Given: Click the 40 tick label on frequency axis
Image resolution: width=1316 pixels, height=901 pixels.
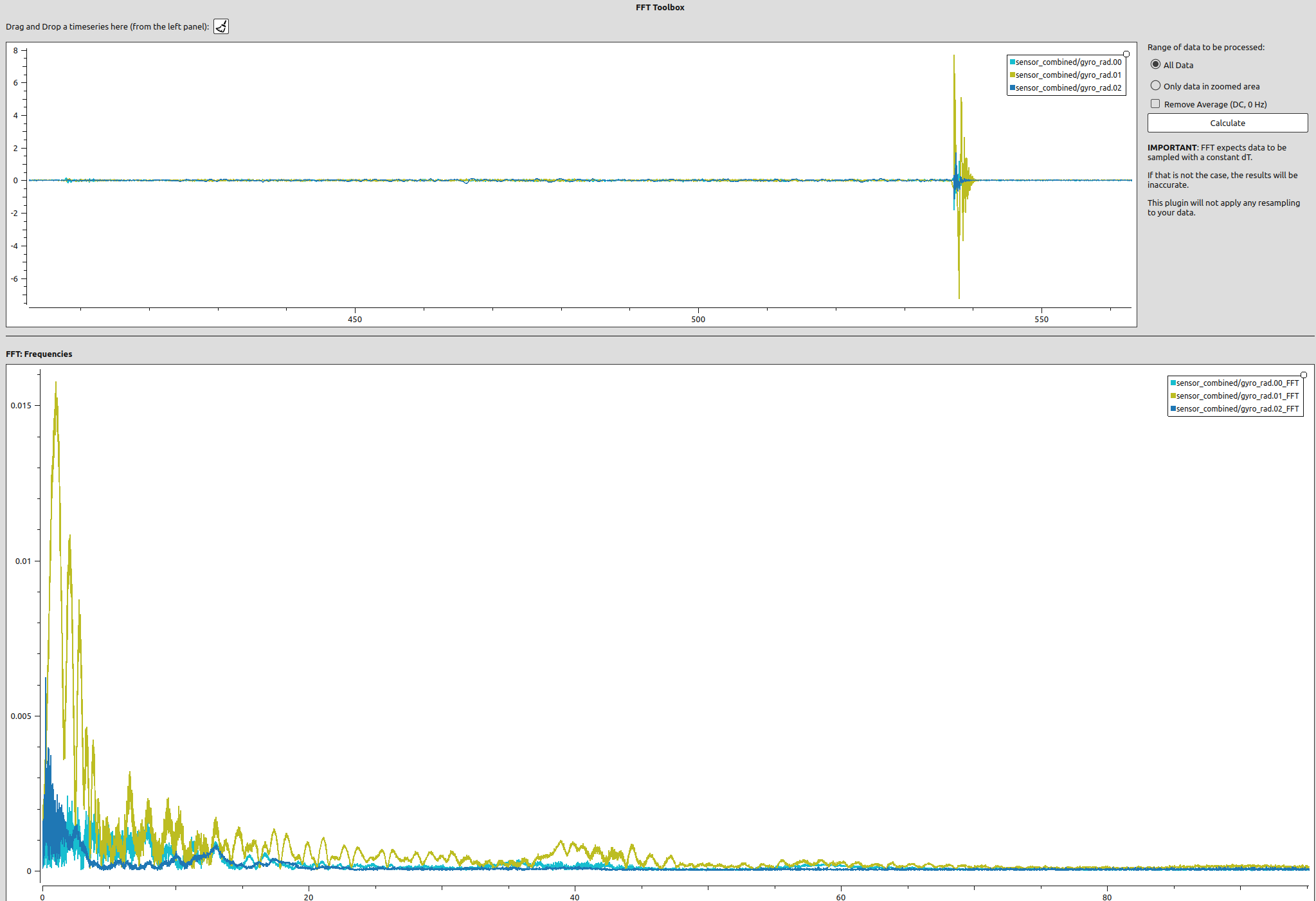Looking at the screenshot, I should [575, 897].
